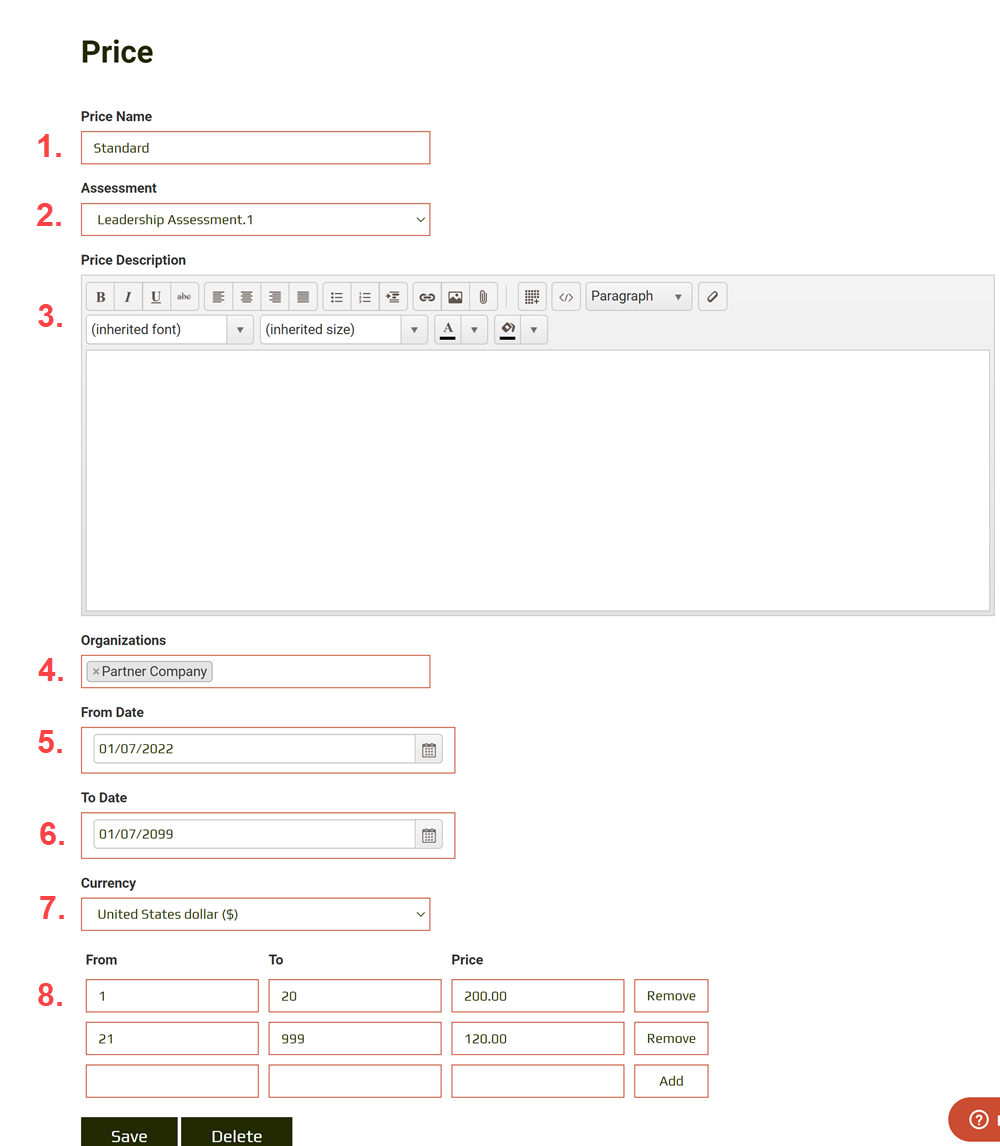Insert a hyperlink in the description
This screenshot has height=1146, width=1000.
[x=427, y=297]
